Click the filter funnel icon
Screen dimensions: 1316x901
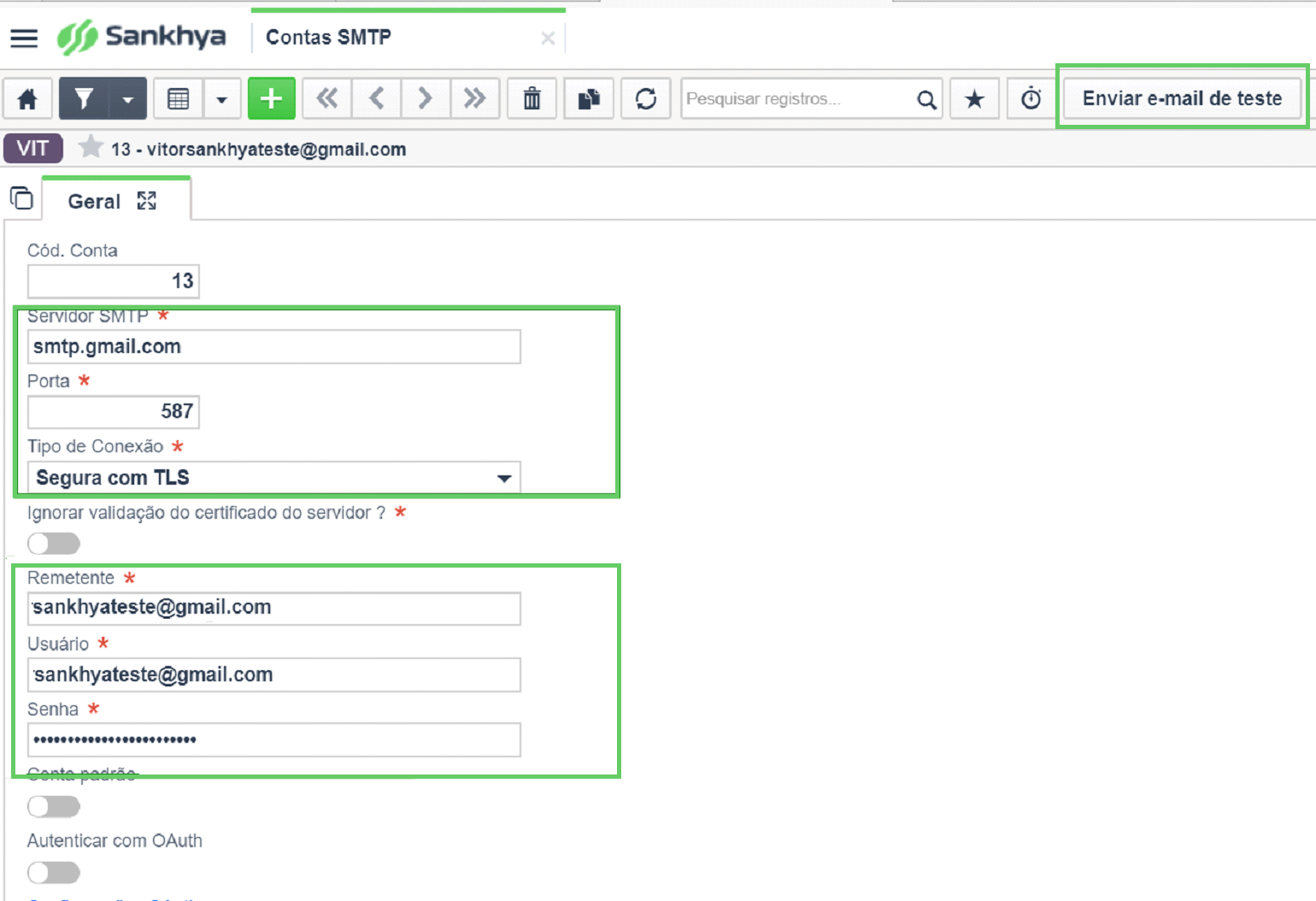click(84, 99)
